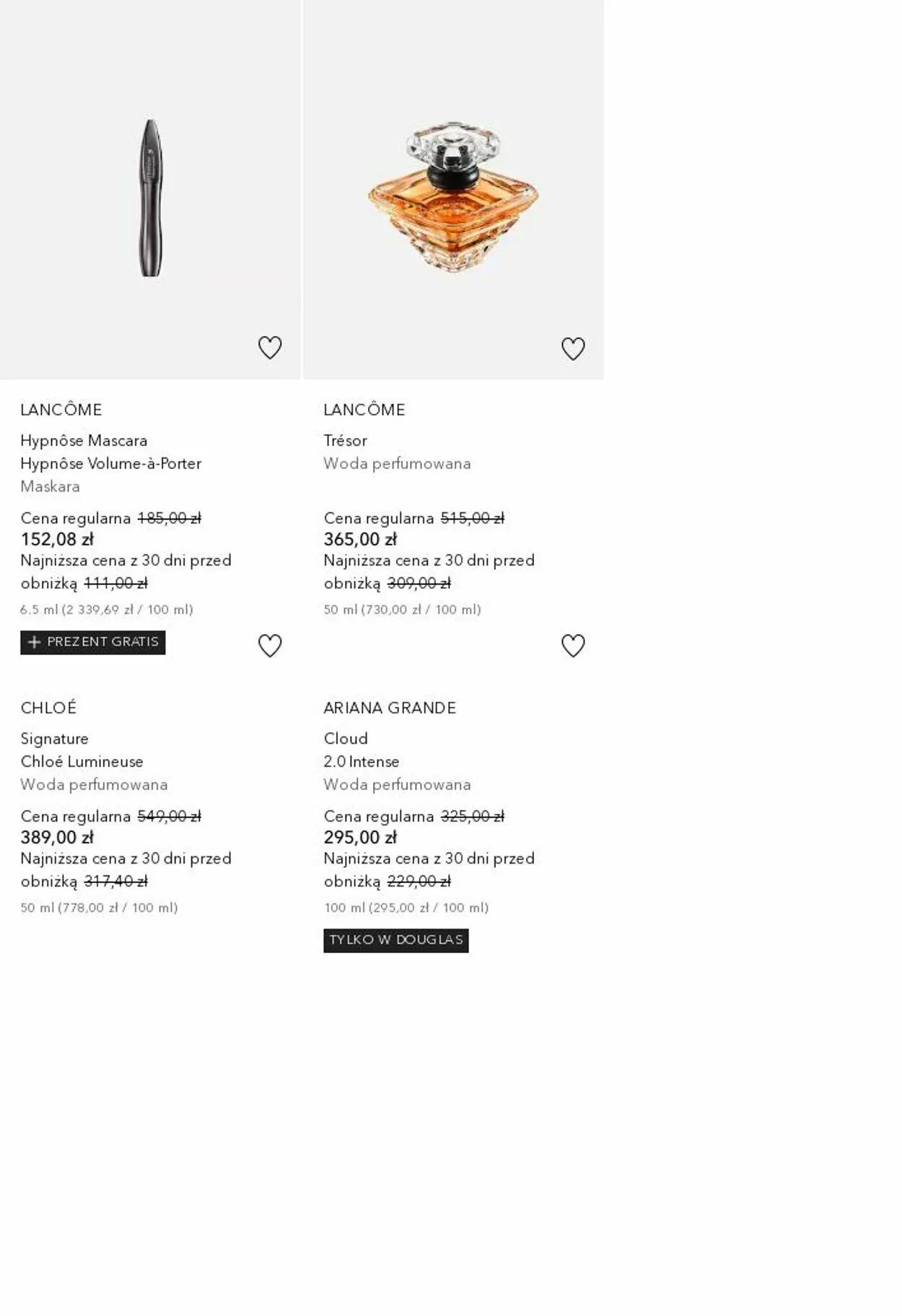Open the Hypnôse mascara product image

point(150,197)
